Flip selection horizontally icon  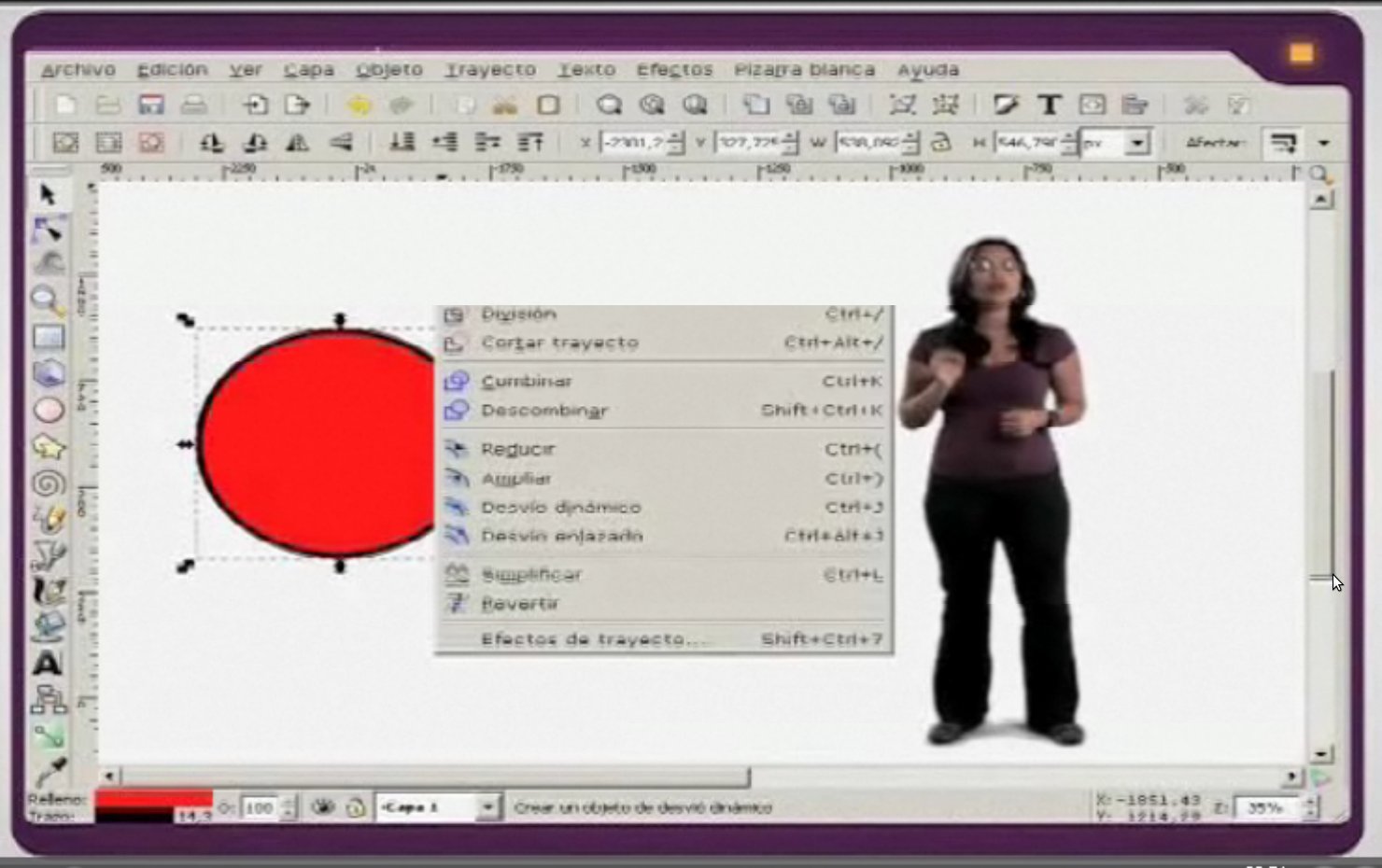pyautogui.click(x=298, y=143)
